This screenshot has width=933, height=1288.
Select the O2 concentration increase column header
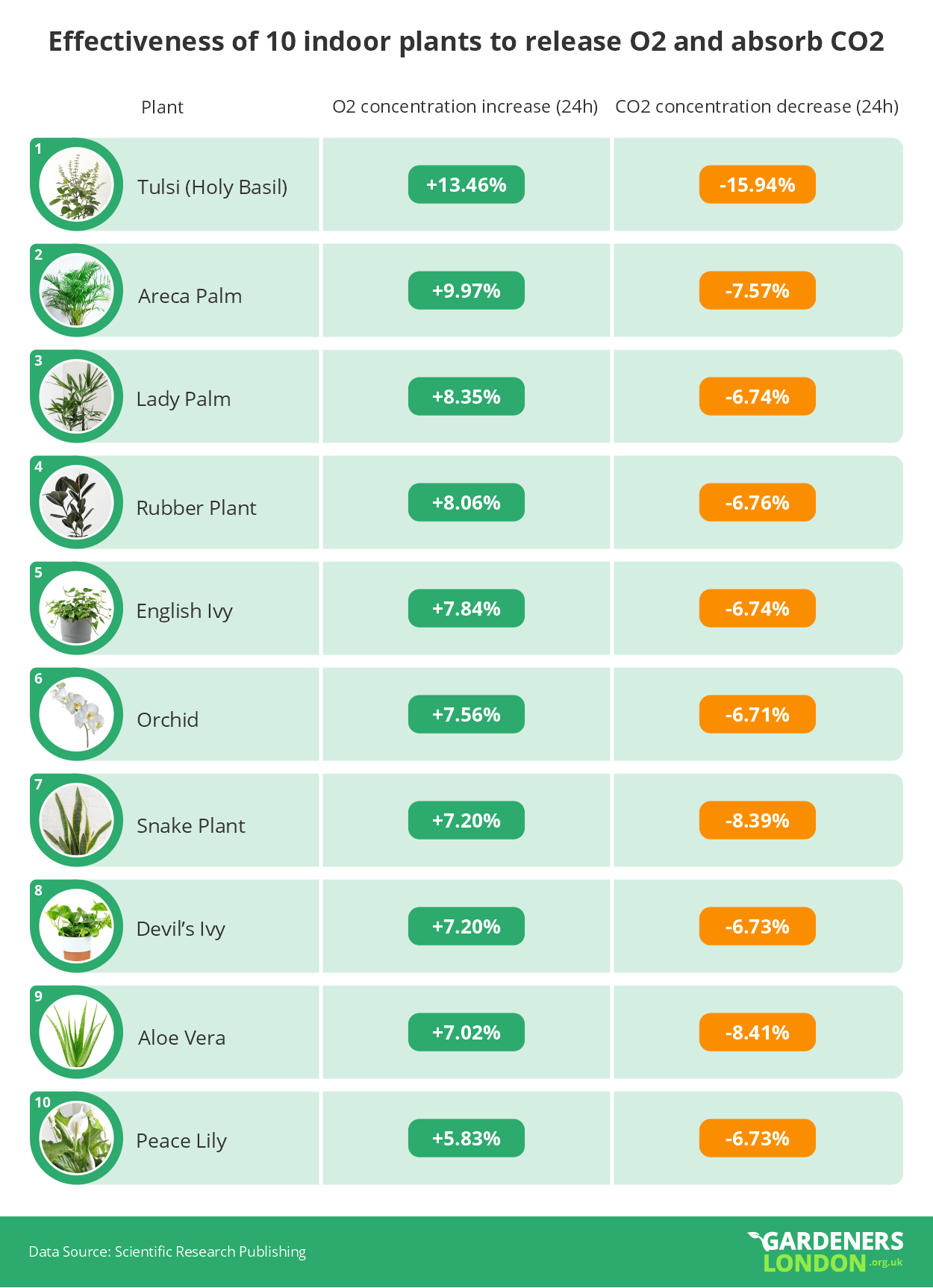[x=465, y=107]
